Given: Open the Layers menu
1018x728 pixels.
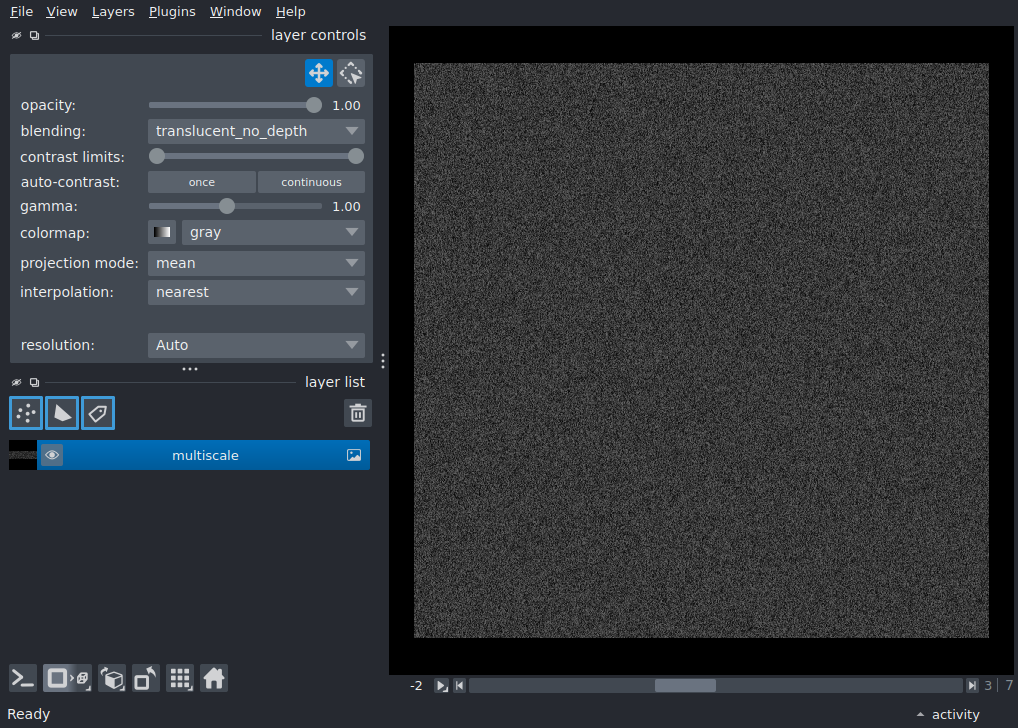Looking at the screenshot, I should (113, 12).
